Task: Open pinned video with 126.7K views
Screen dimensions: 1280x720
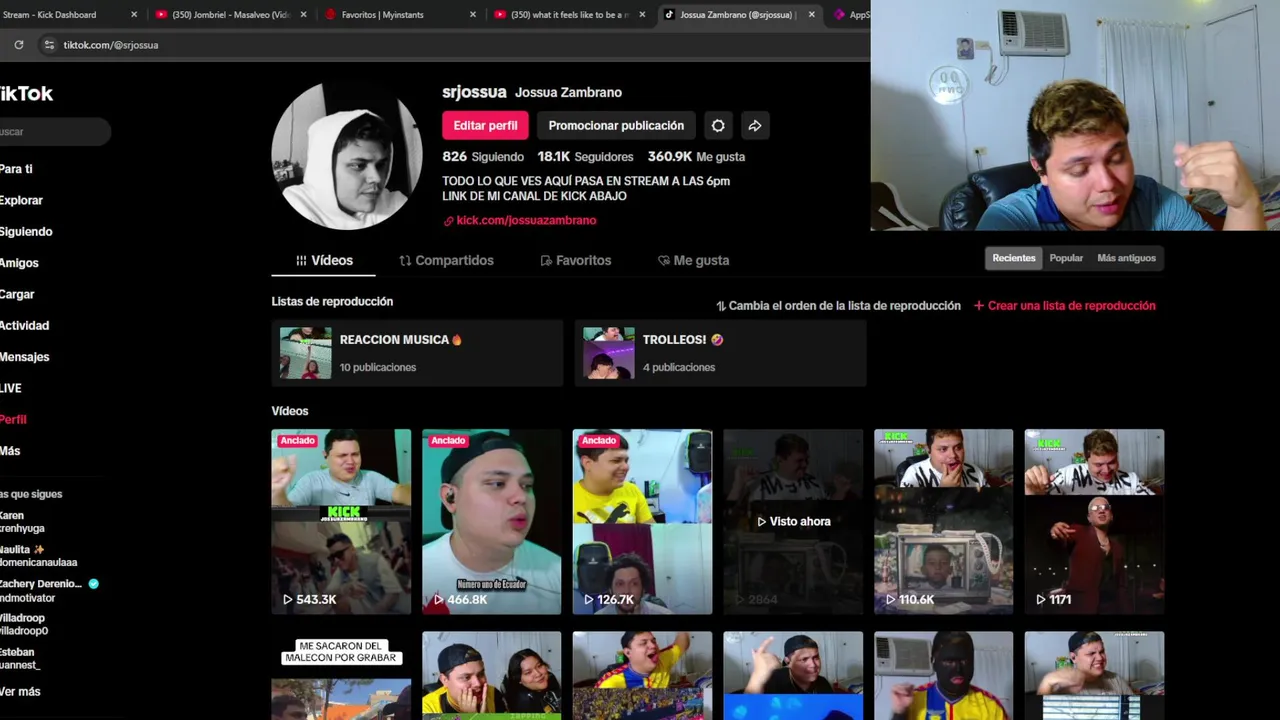Action: 642,521
